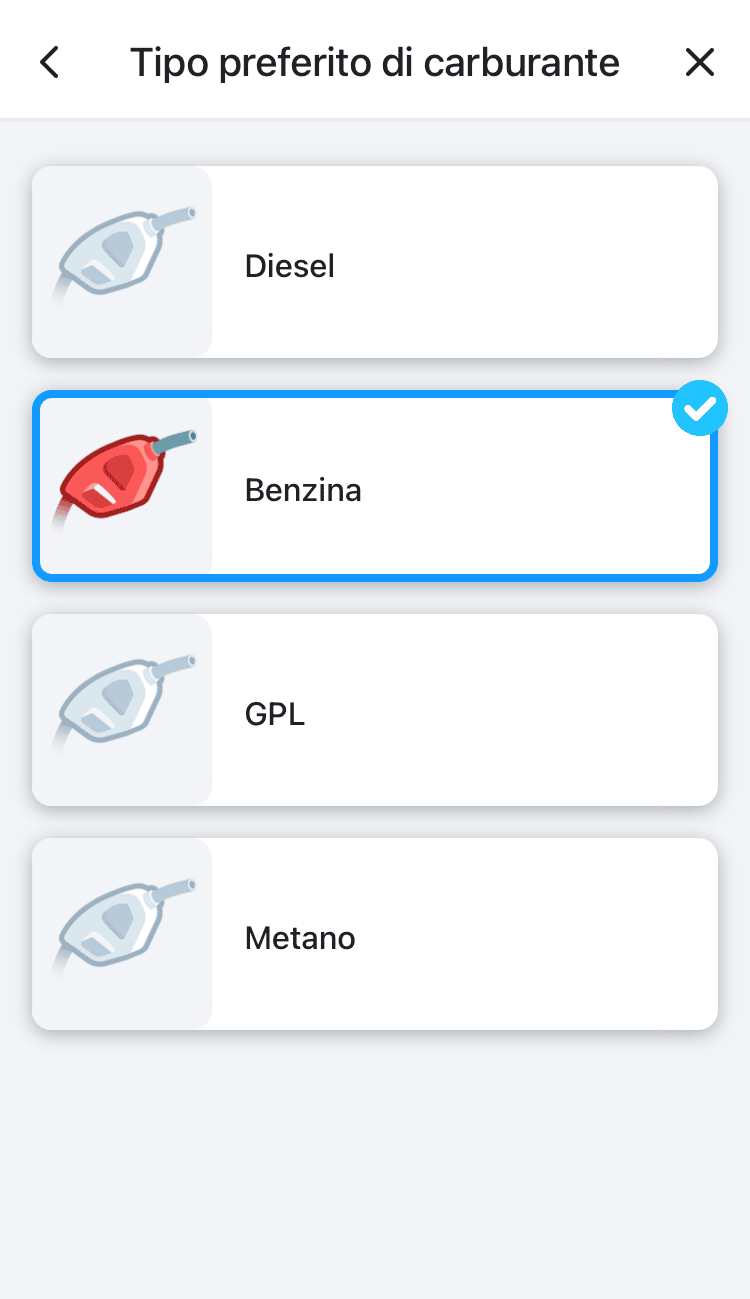This screenshot has height=1299, width=750.
Task: Go back using the left chevron
Action: (49, 62)
